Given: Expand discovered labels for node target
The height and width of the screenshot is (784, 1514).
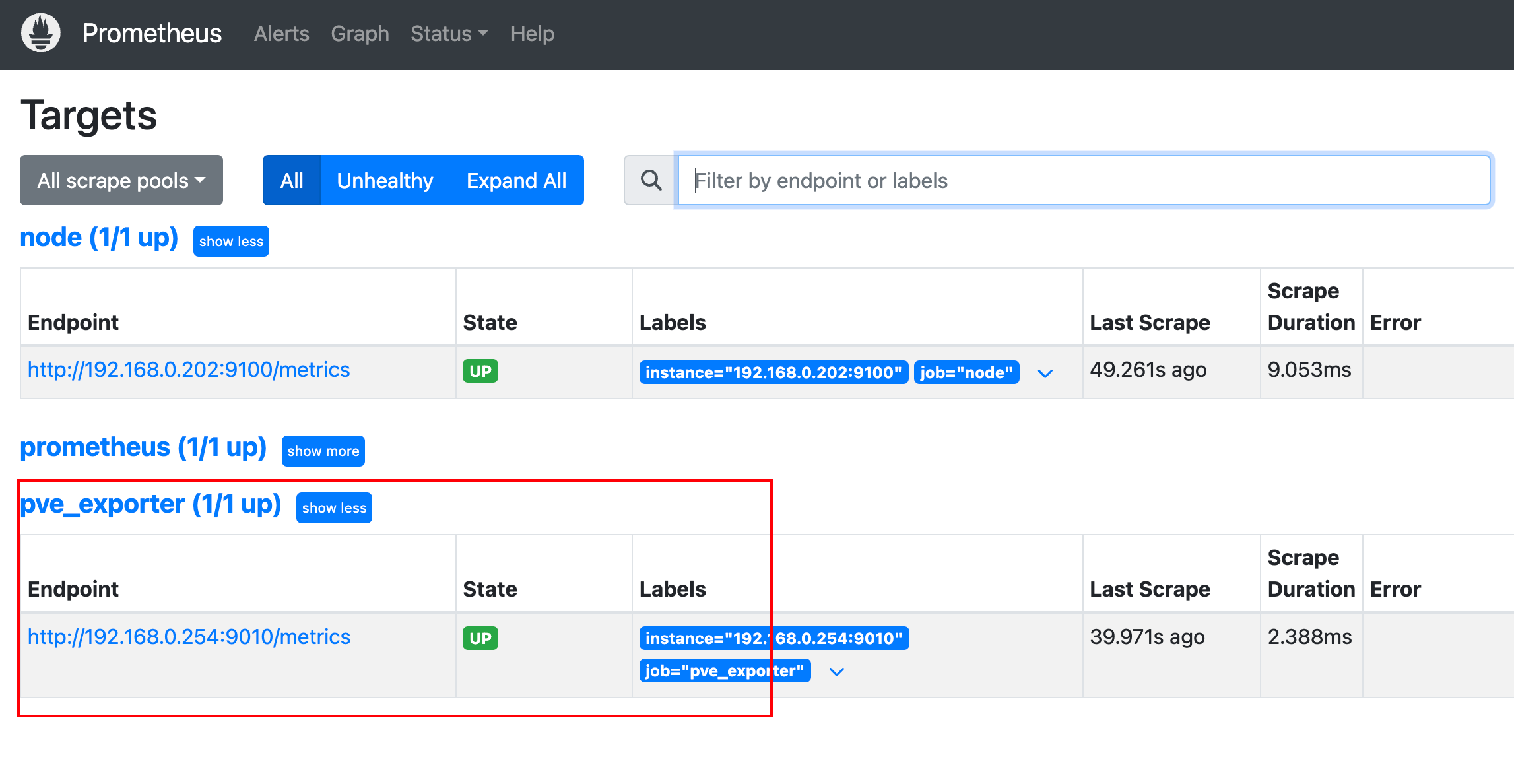Looking at the screenshot, I should click(1045, 374).
